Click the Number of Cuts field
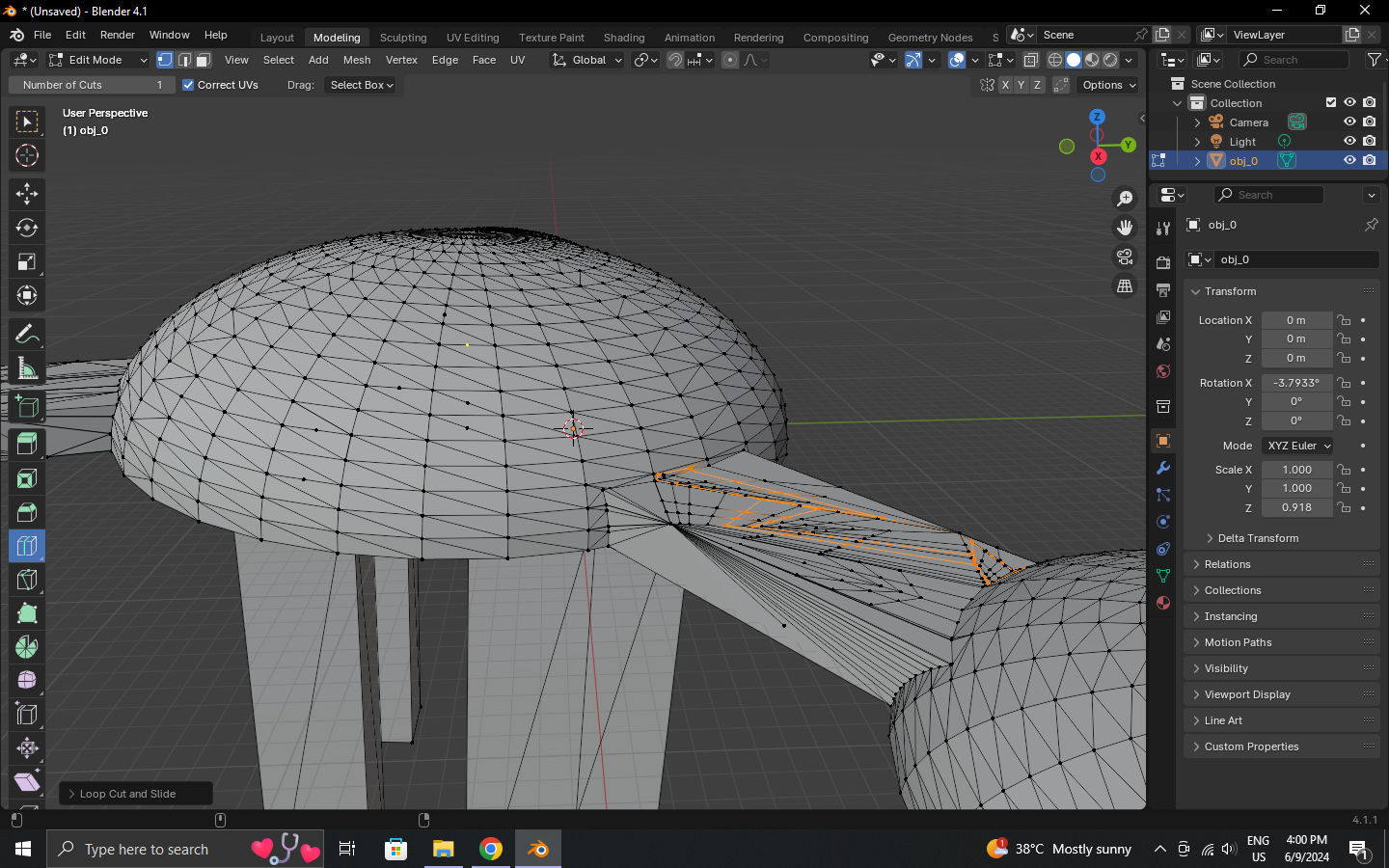Image resolution: width=1389 pixels, height=868 pixels. click(x=92, y=85)
